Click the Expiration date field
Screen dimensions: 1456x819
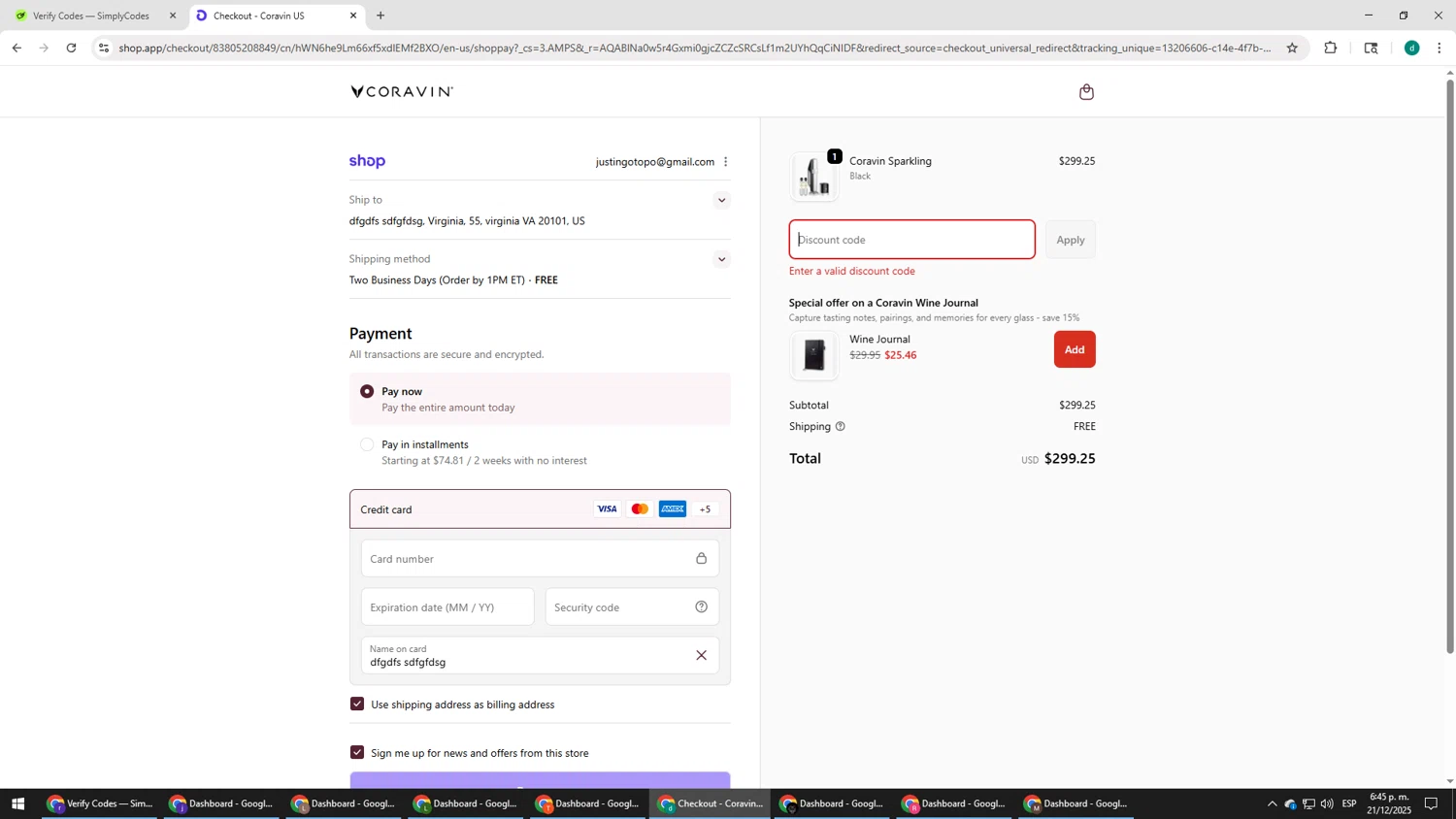(447, 607)
